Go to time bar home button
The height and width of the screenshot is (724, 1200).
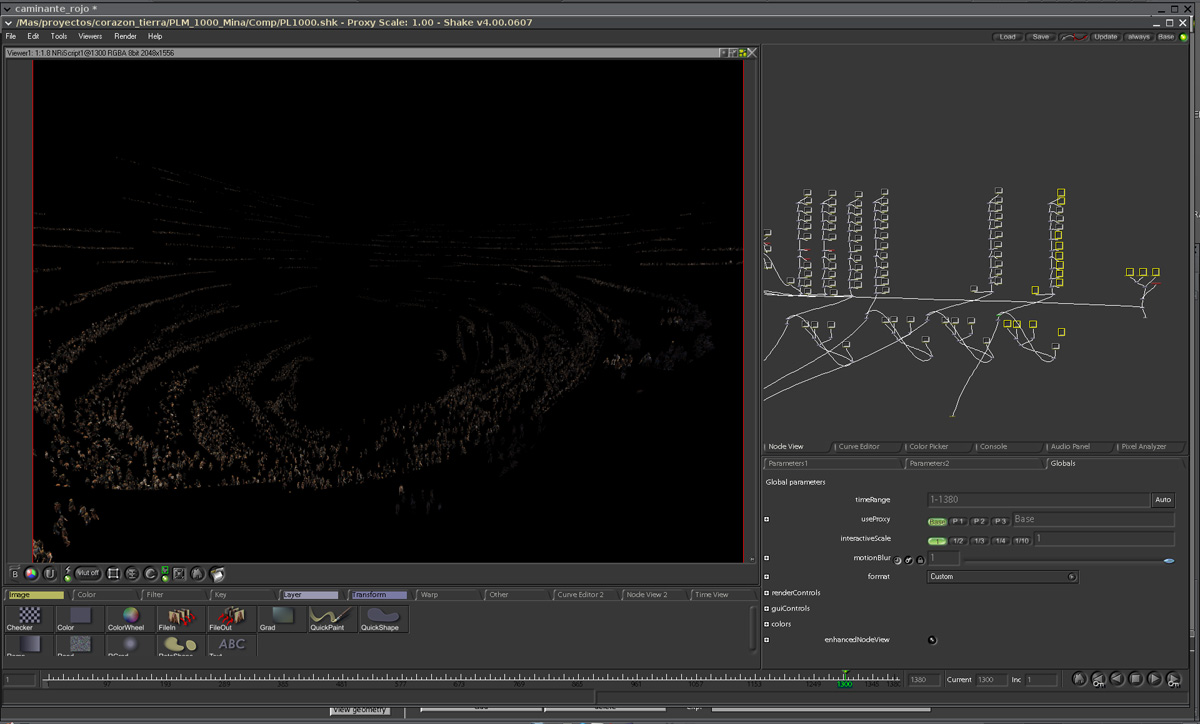[1079, 679]
